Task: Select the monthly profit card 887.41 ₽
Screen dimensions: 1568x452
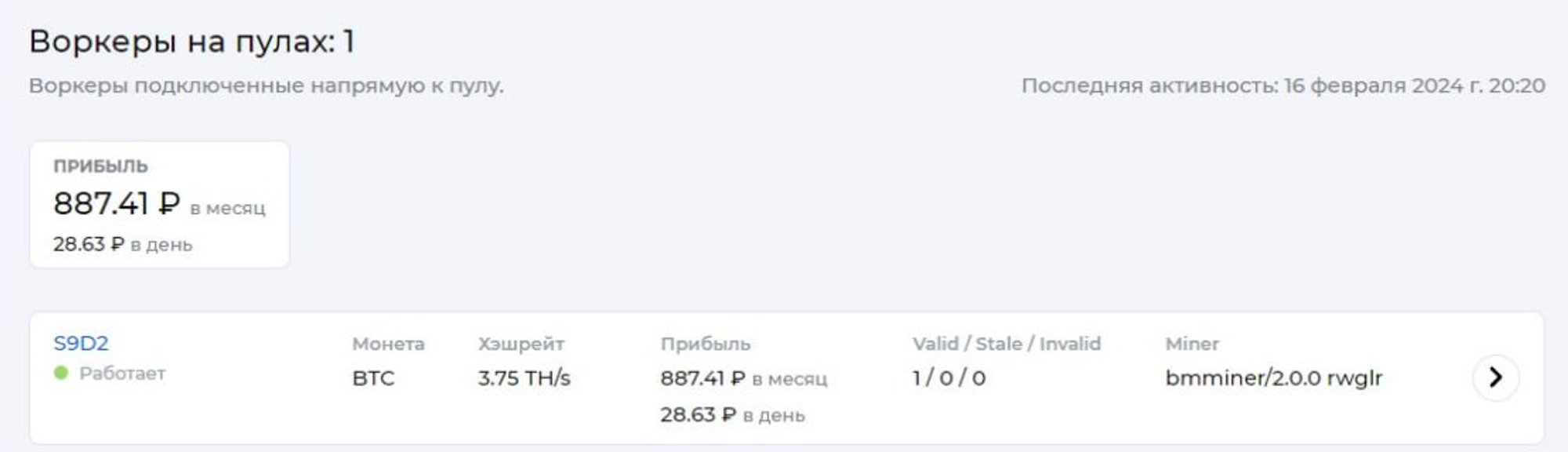Action: pos(159,204)
